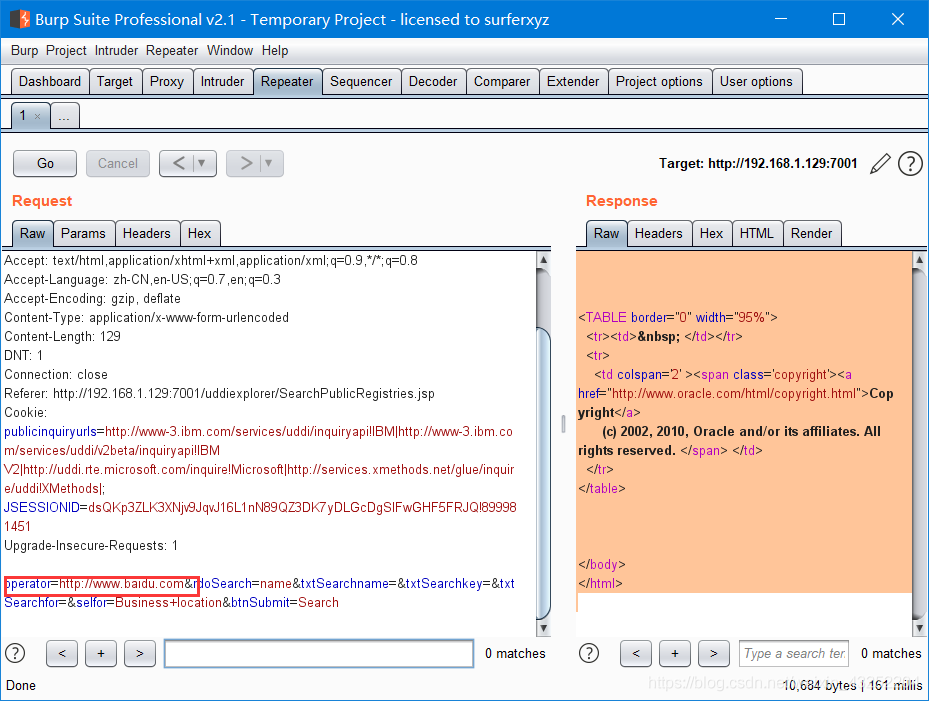
Task: Click the Referer header line in request
Action: (x=219, y=393)
